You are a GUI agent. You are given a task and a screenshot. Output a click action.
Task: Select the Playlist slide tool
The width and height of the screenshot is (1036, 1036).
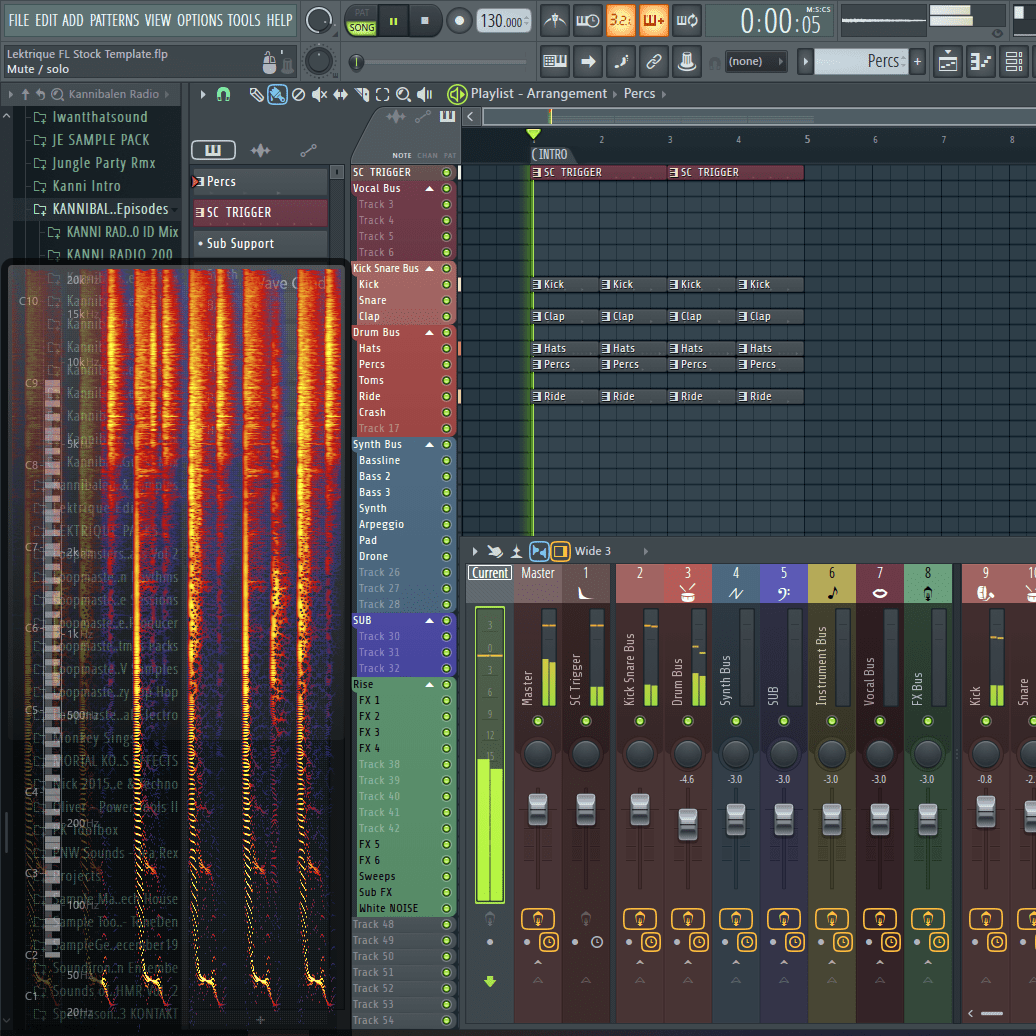[338, 93]
